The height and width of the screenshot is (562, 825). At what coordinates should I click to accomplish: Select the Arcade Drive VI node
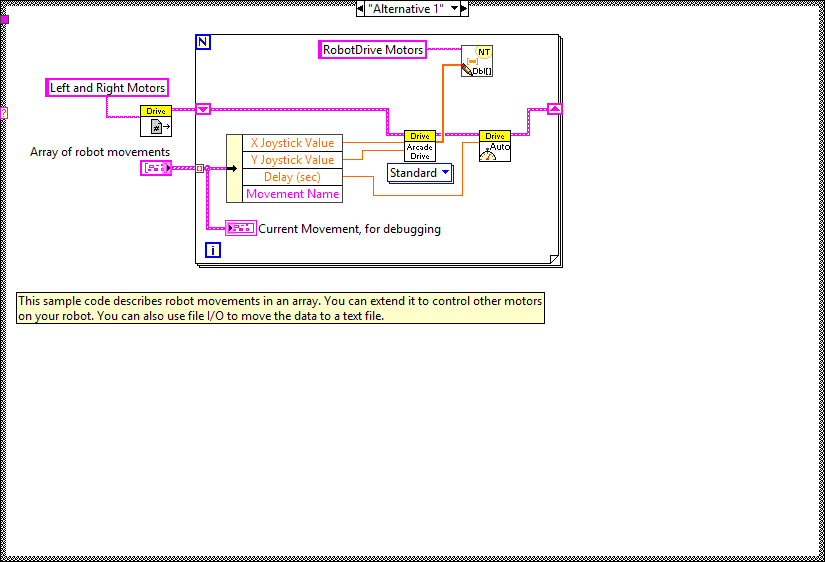pos(419,146)
